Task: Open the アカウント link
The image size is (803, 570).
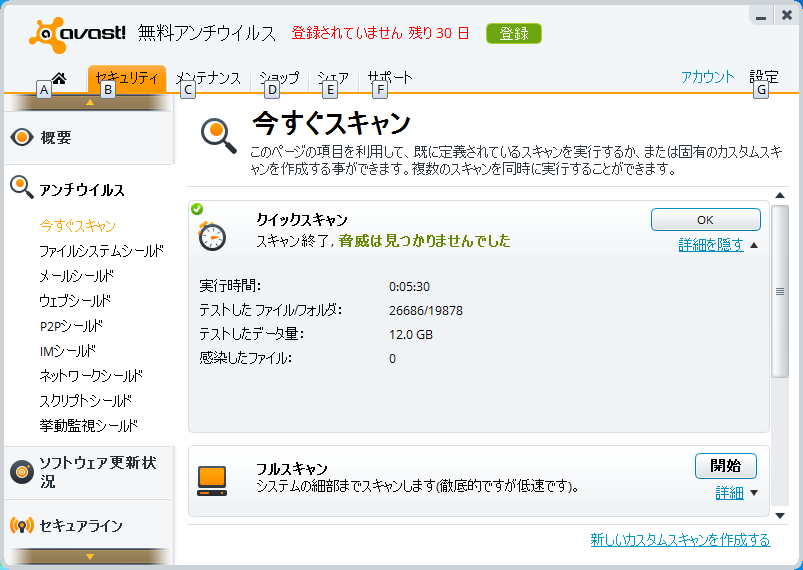Action: pos(707,77)
